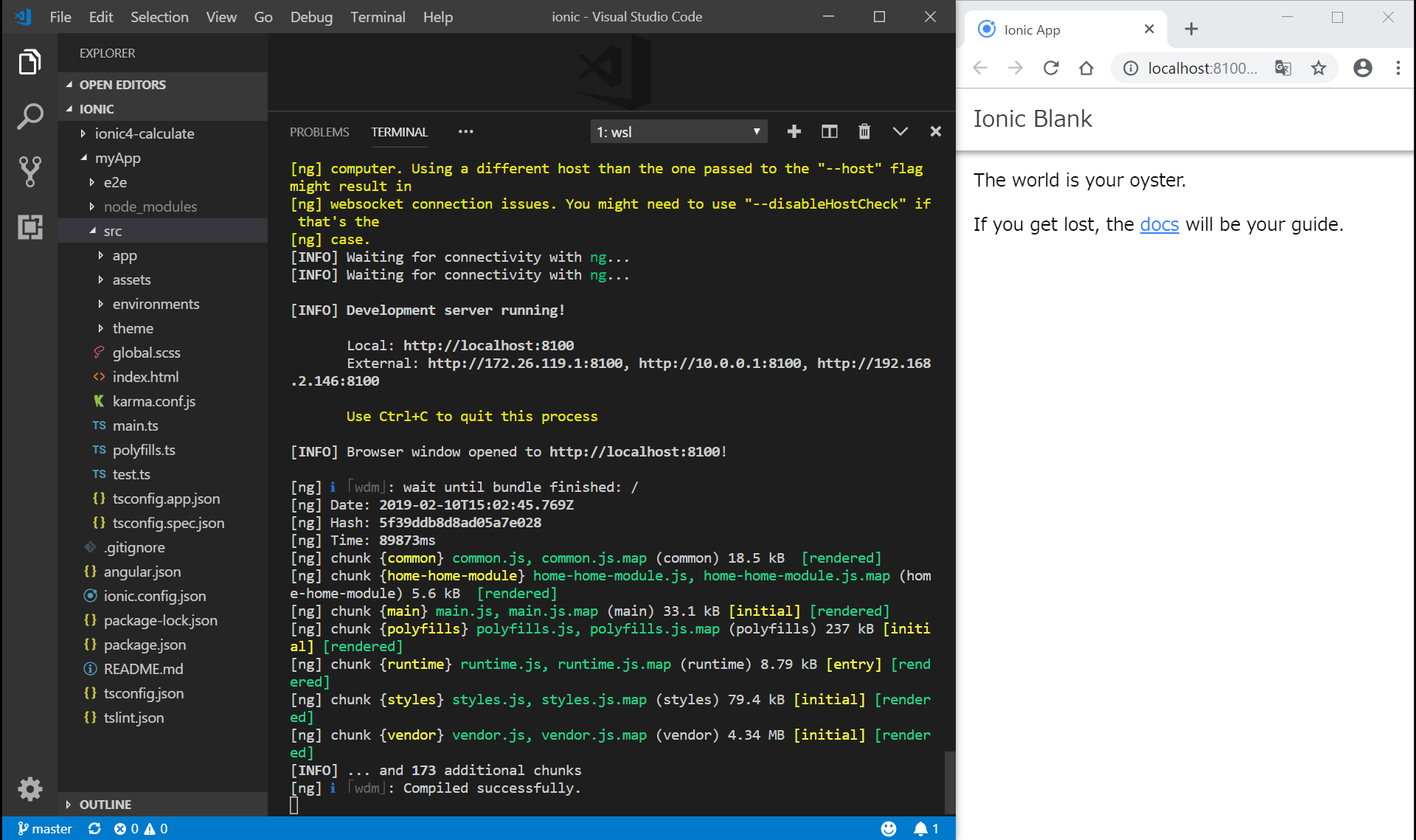Viewport: 1416px width, 840px height.
Task: Switch to the PROBLEMS tab
Action: click(319, 132)
